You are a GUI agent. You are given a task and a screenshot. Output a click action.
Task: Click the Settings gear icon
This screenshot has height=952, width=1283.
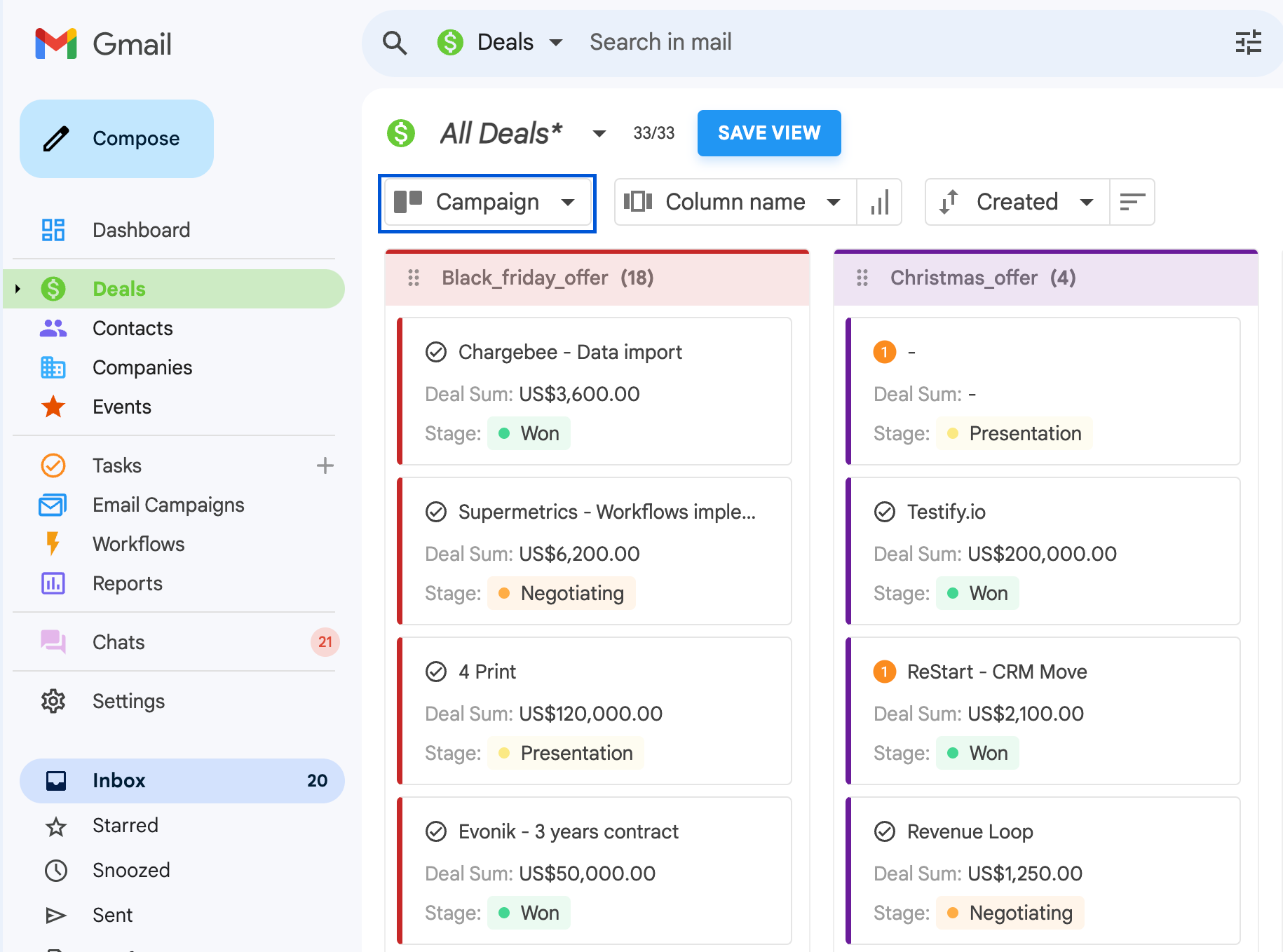tap(53, 701)
